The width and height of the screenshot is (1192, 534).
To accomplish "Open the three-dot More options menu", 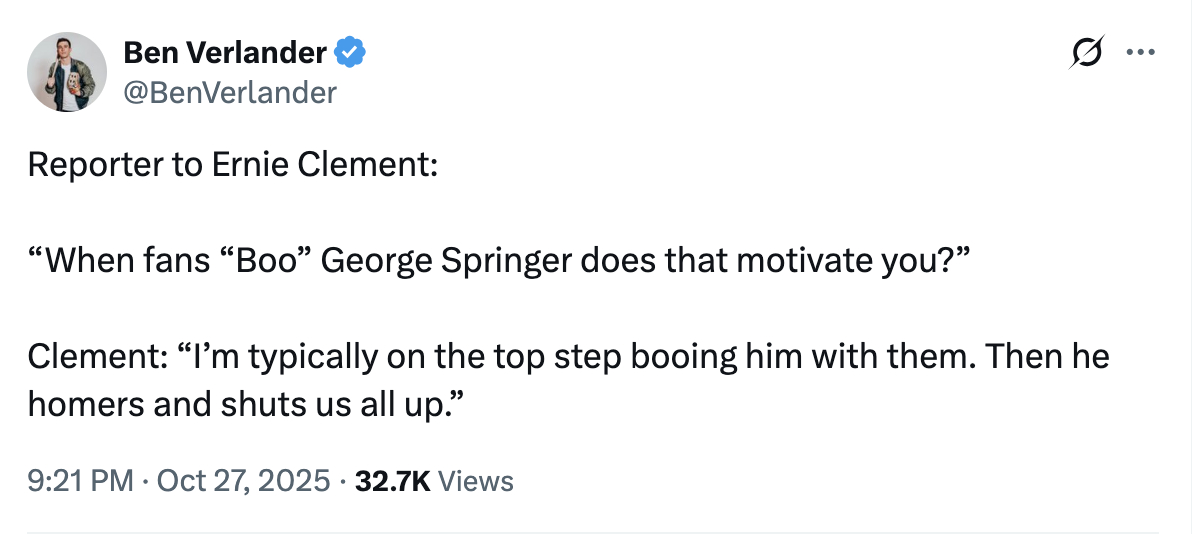I will tap(1140, 53).
